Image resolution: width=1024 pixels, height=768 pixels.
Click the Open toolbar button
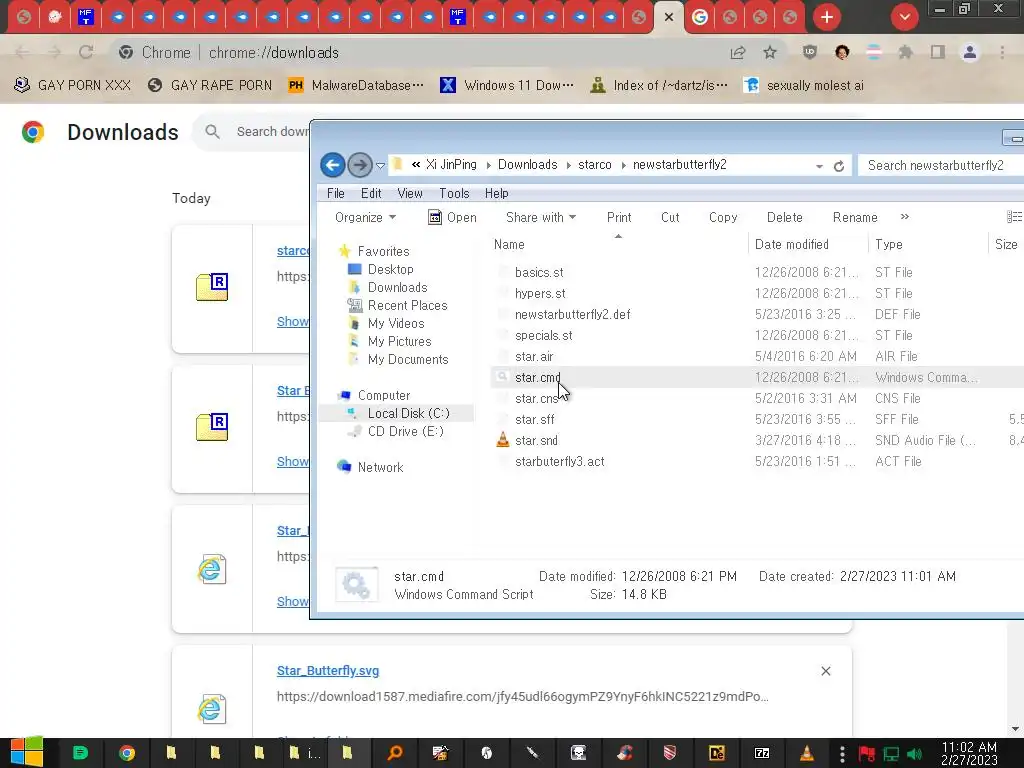(453, 217)
